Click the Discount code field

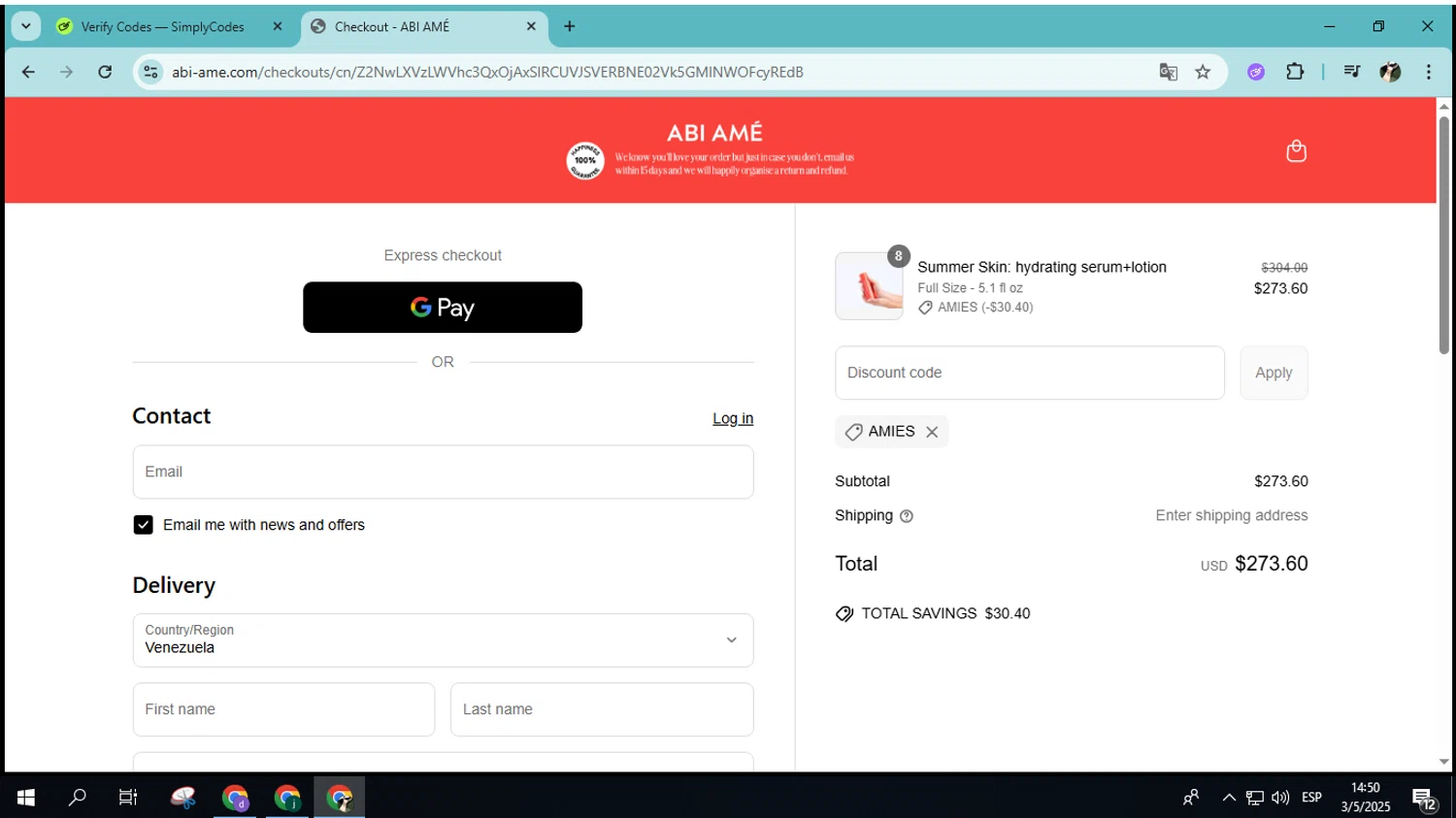click(x=1030, y=373)
